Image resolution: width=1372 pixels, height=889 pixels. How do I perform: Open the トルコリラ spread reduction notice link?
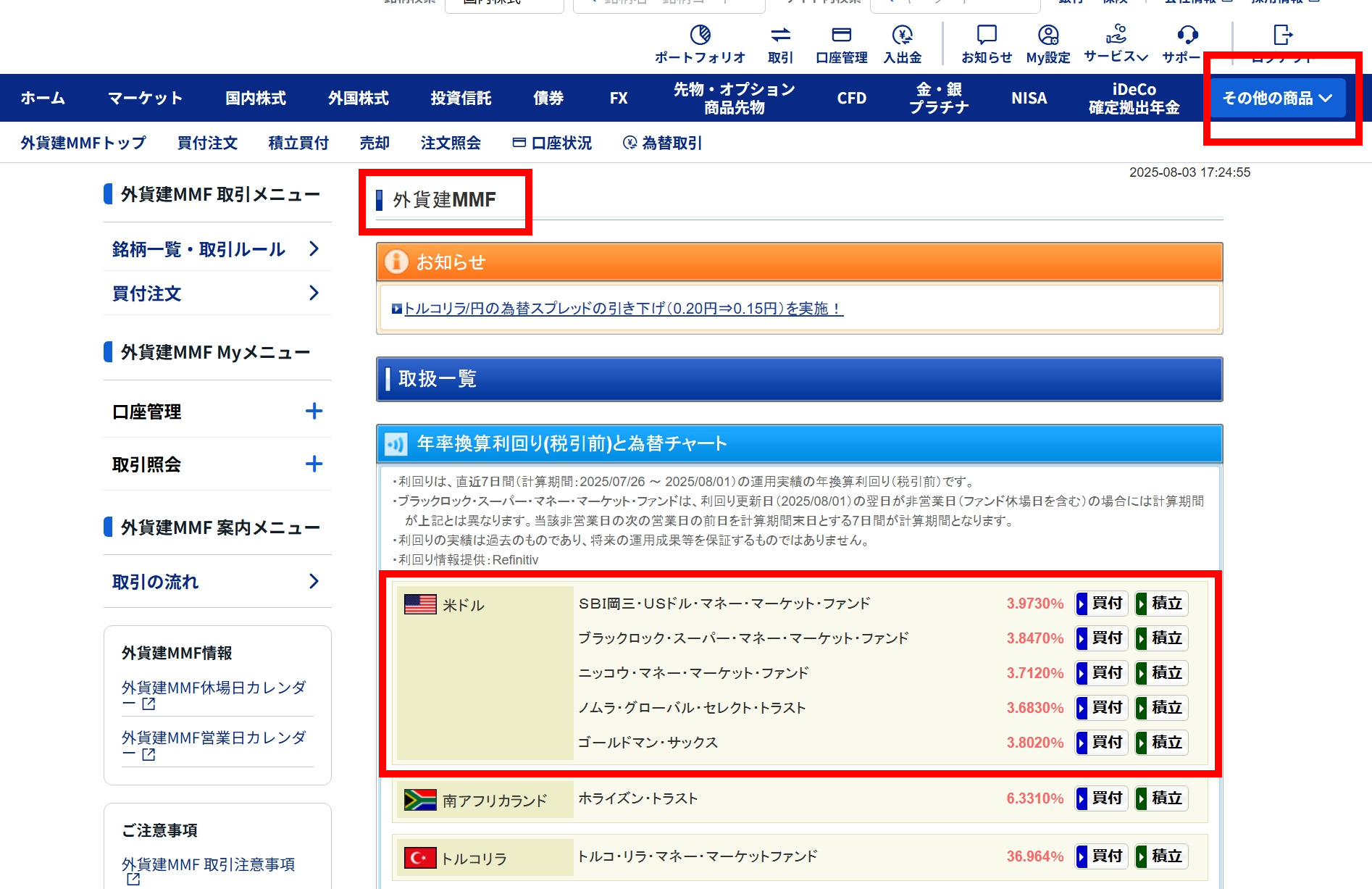(x=623, y=309)
